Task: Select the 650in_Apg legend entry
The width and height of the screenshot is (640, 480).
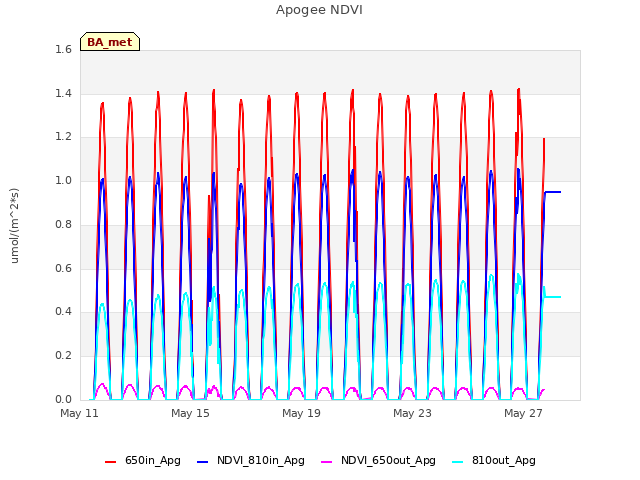Action: [x=143, y=461]
